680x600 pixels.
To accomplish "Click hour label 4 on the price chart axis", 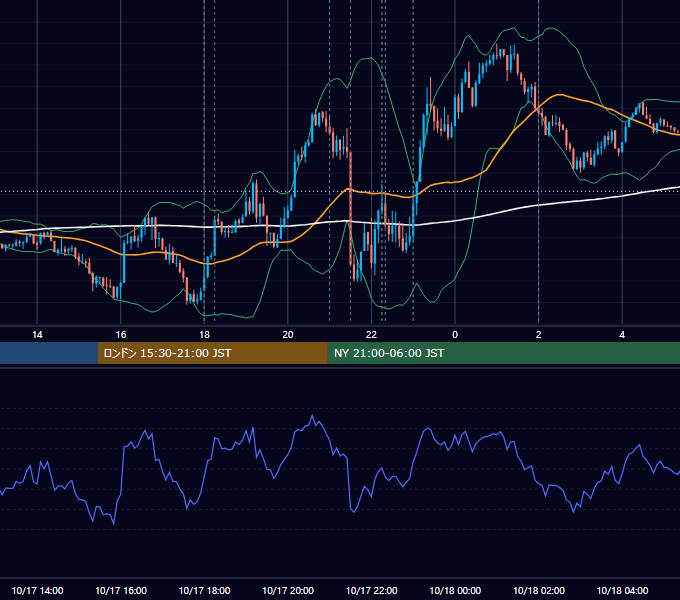I will pos(622,335).
